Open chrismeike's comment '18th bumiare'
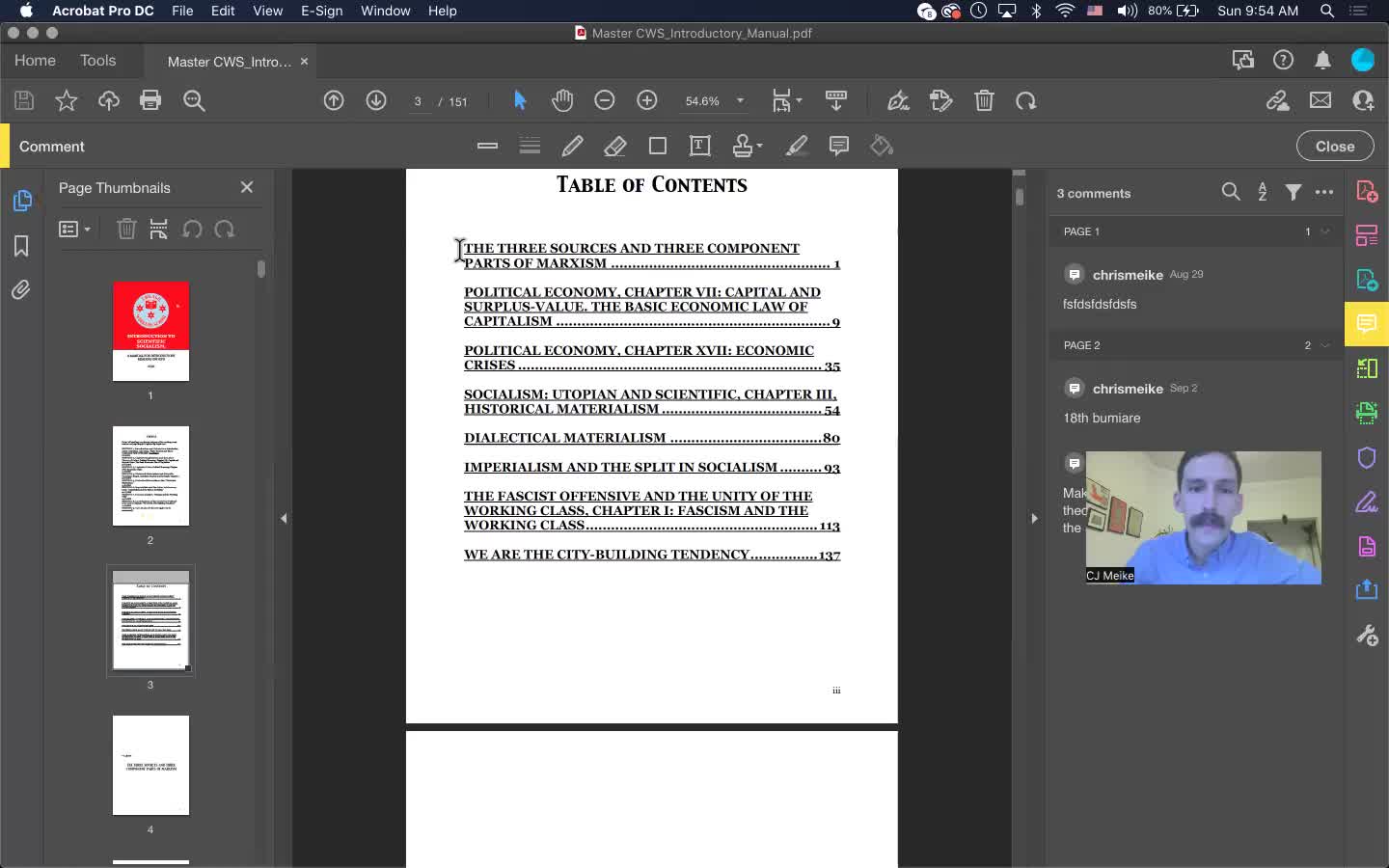 [1194, 402]
